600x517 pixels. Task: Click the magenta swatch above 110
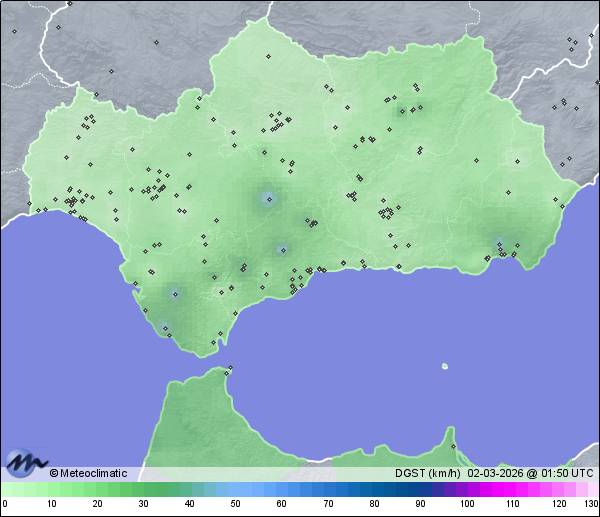[x=512, y=489]
